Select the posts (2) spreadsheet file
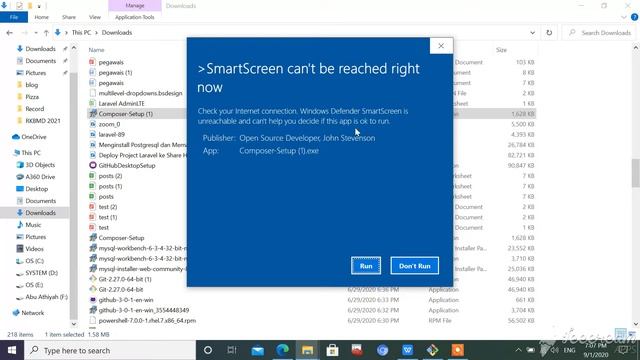The height and width of the screenshot is (360, 640). [110, 176]
